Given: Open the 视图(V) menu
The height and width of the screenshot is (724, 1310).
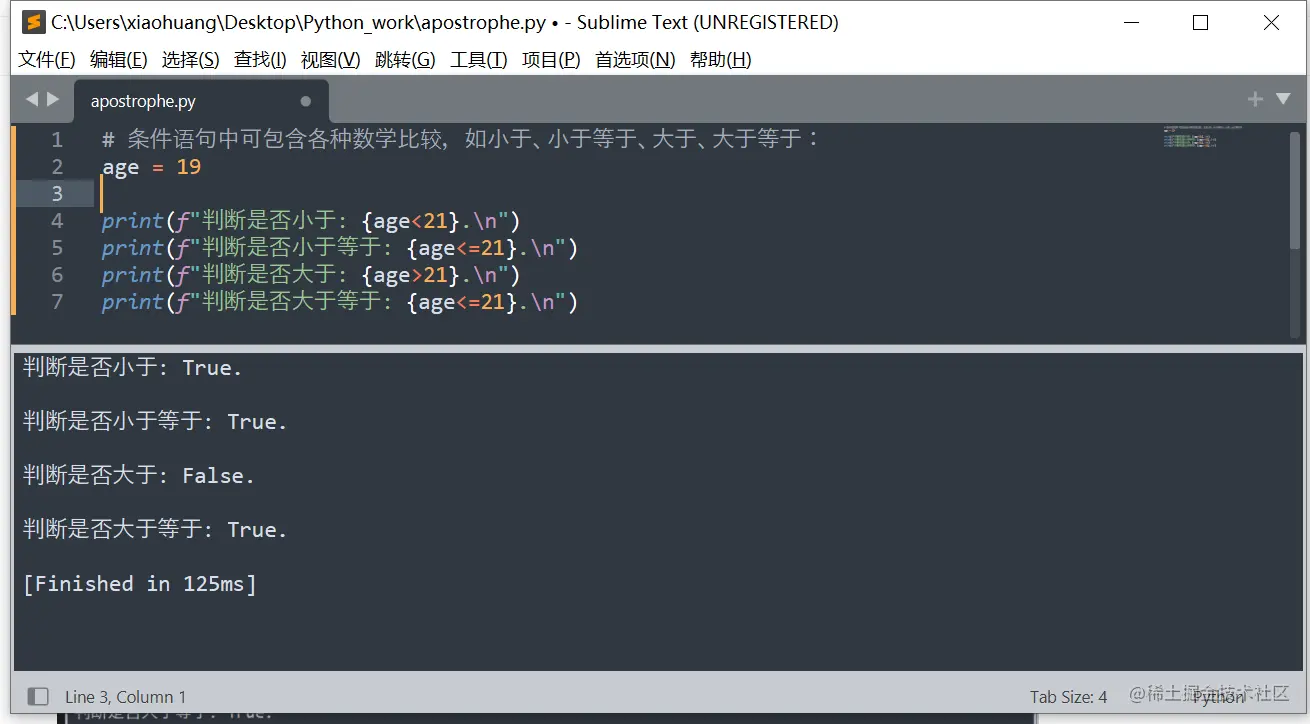Looking at the screenshot, I should click(331, 60).
